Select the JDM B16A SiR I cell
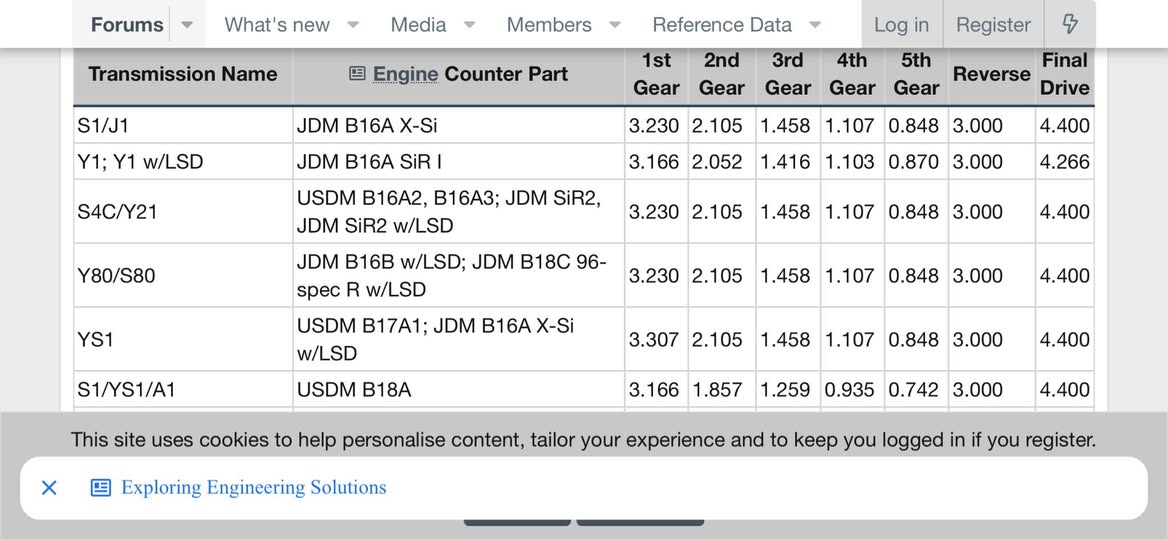Image resolution: width=1168 pixels, height=540 pixels. click(459, 162)
